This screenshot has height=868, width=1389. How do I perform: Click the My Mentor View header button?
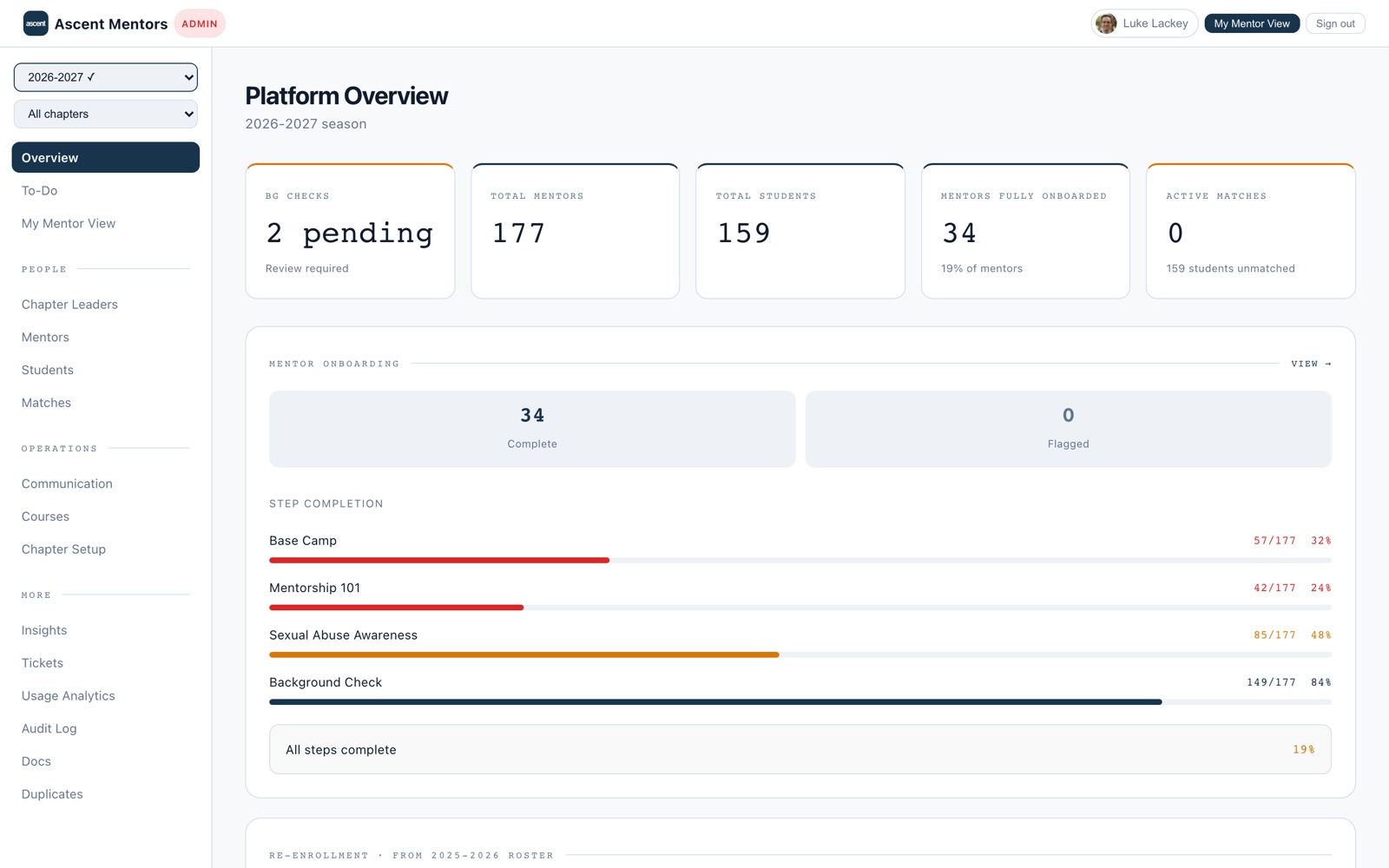[1252, 23]
